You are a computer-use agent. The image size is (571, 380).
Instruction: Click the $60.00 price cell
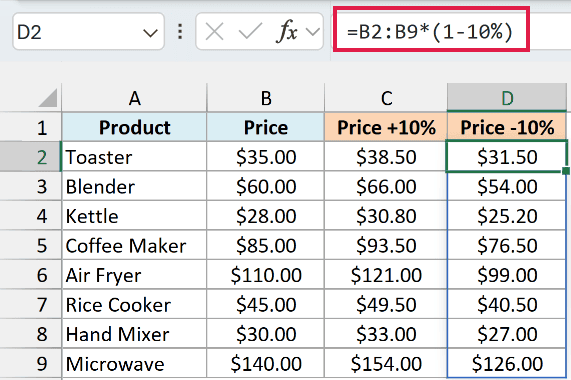point(266,186)
